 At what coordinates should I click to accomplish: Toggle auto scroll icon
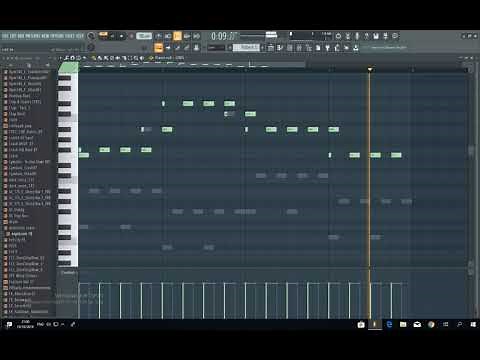click(x=168, y=48)
